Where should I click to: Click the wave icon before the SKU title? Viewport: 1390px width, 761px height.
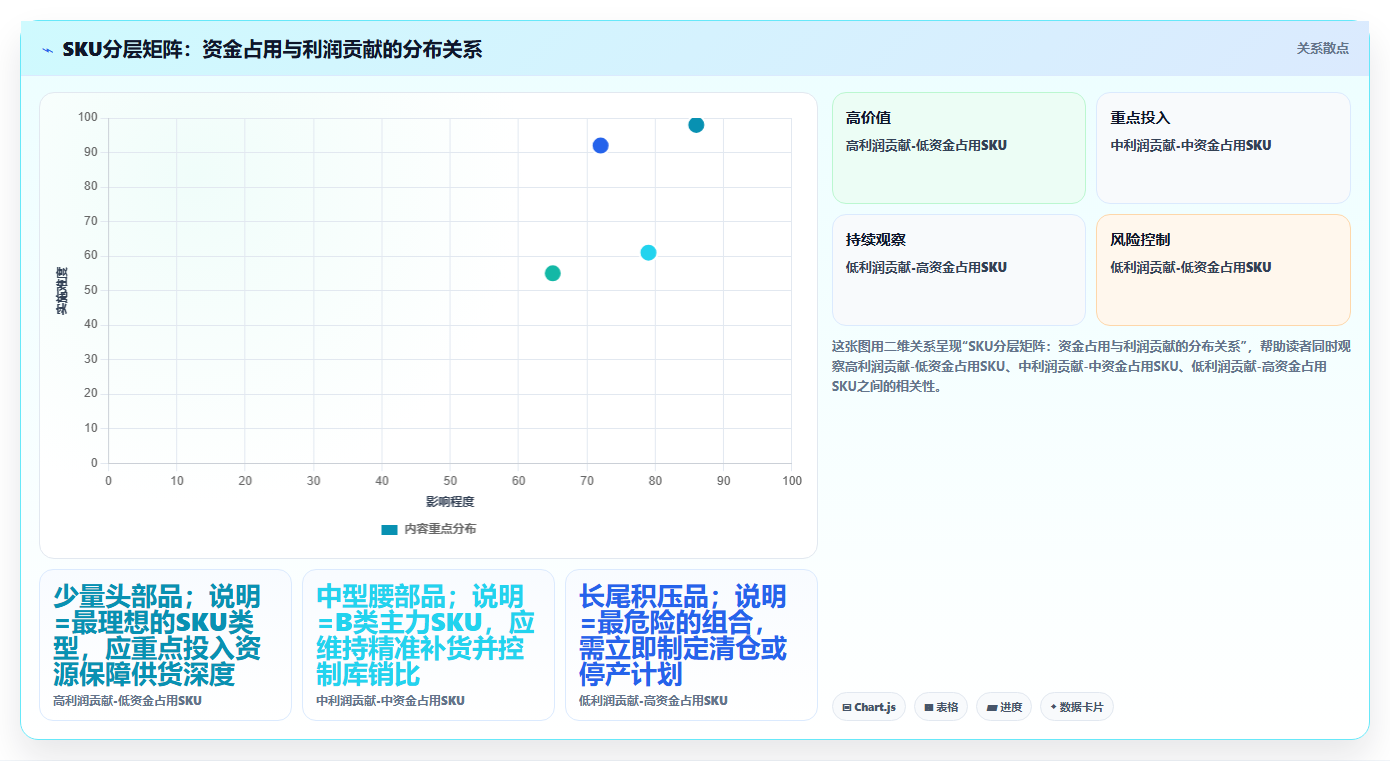point(47,50)
